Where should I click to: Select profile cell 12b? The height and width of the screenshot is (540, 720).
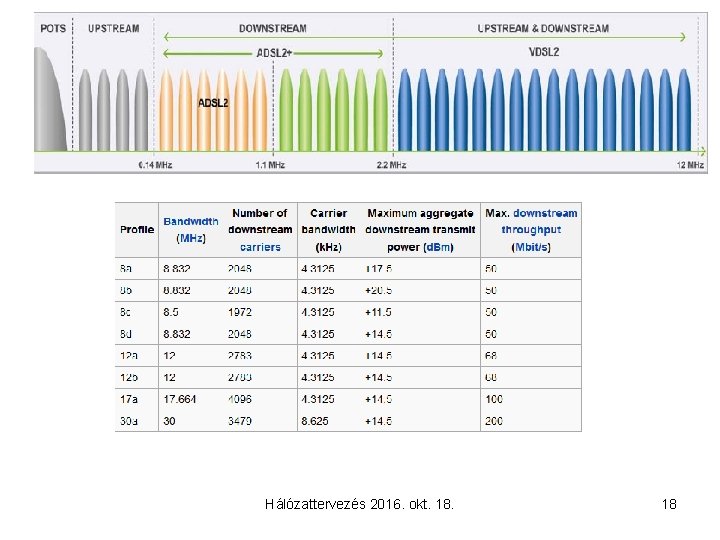pyautogui.click(x=129, y=377)
